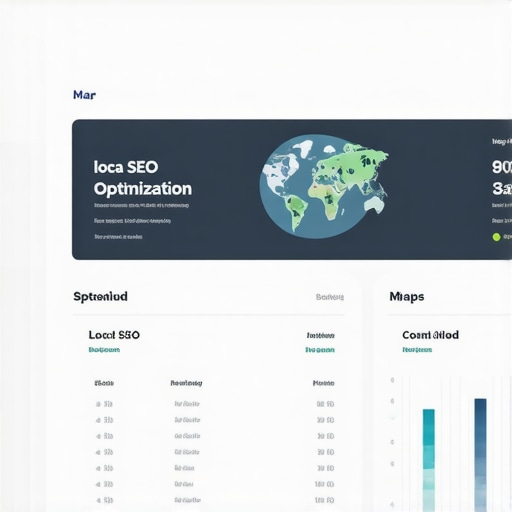The image size is (512, 512).
Task: Click the "Miaps" panel heading
Action: 407,296
